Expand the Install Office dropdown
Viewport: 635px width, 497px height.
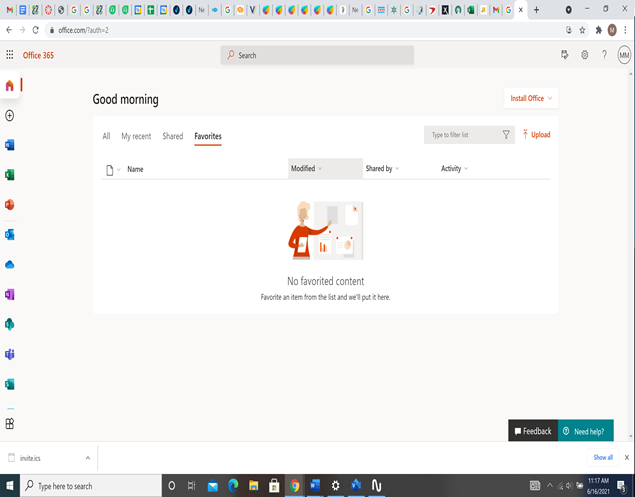[531, 98]
